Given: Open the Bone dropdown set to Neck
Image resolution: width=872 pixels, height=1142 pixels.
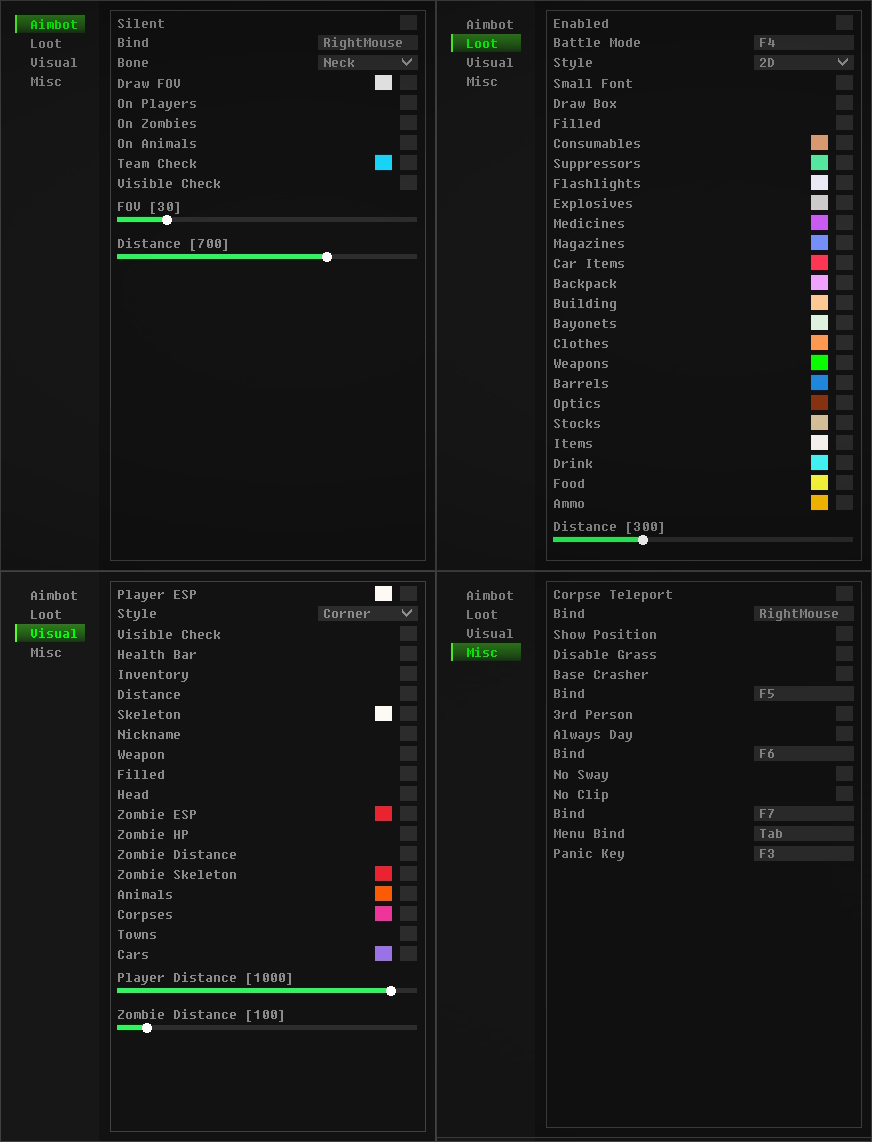Looking at the screenshot, I should 367,63.
